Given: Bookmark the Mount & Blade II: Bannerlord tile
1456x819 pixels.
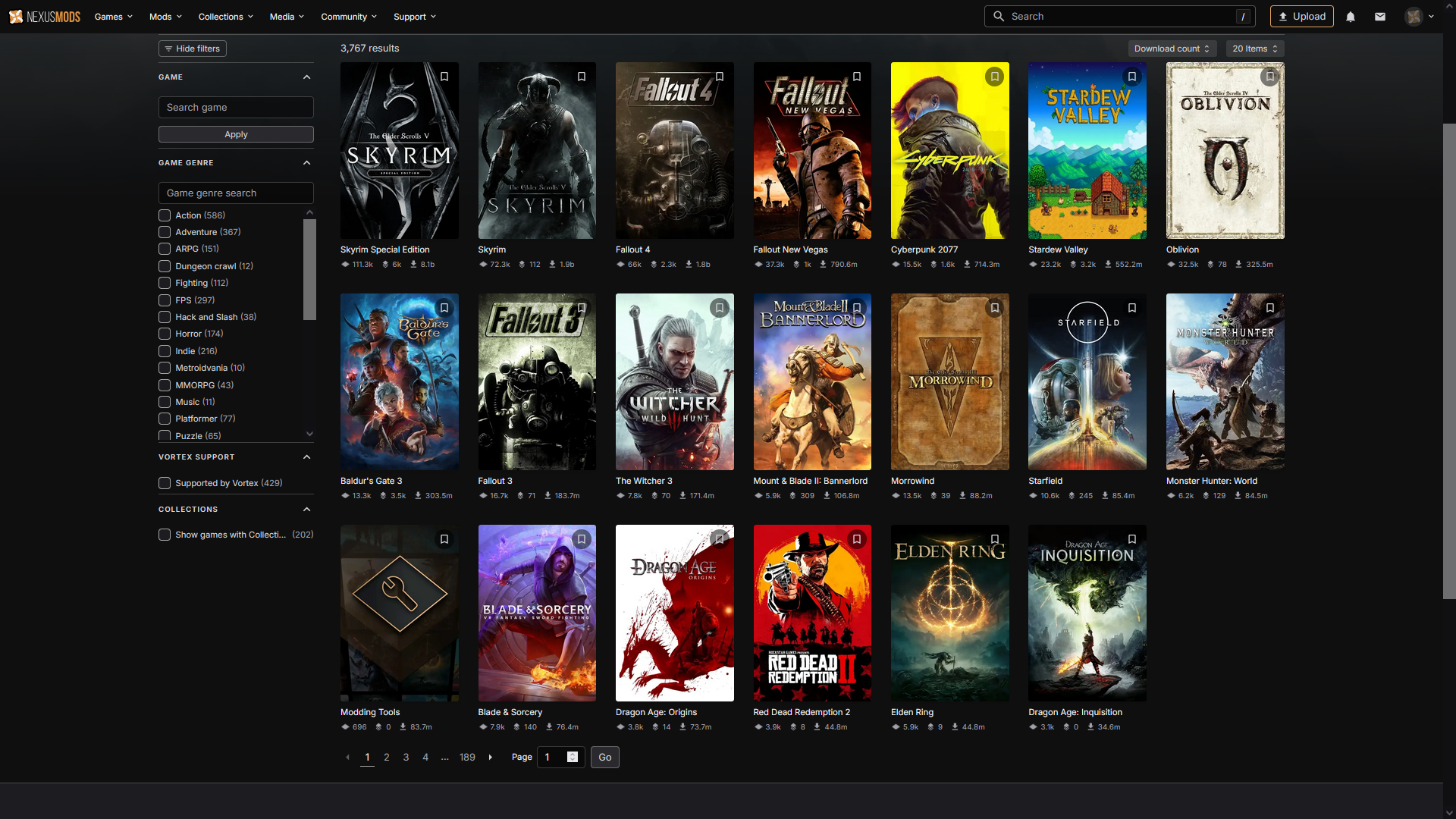Looking at the screenshot, I should (857, 308).
